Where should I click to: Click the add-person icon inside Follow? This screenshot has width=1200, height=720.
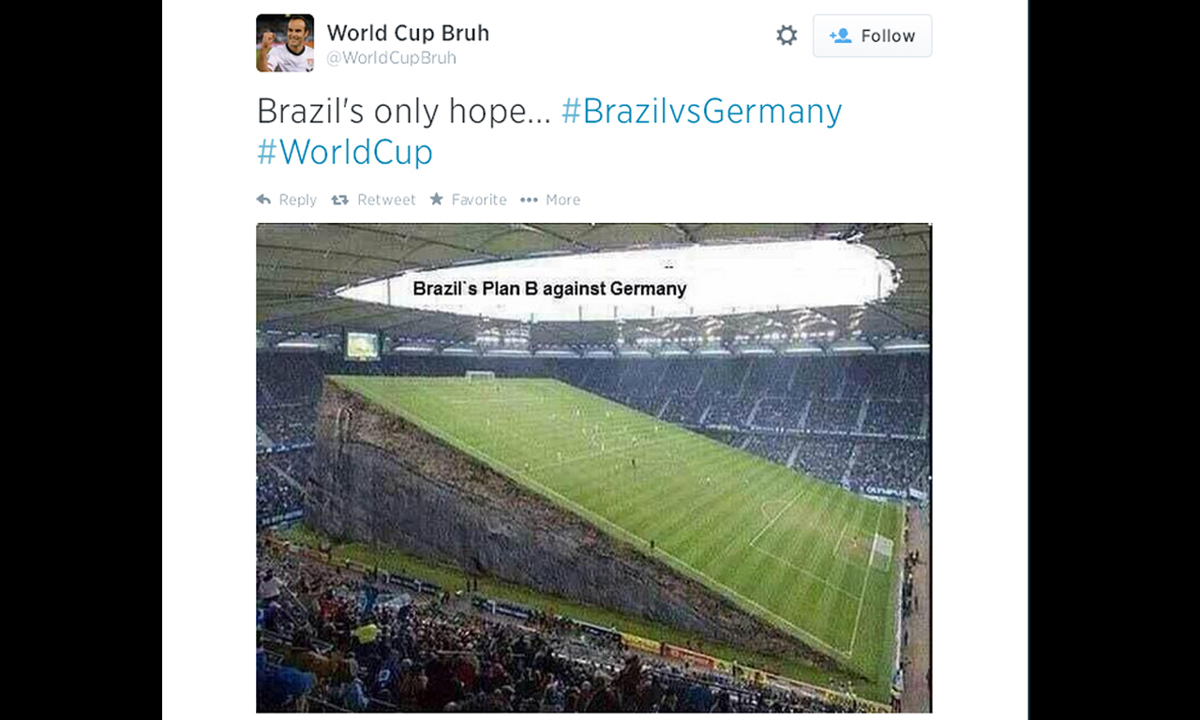pos(840,36)
